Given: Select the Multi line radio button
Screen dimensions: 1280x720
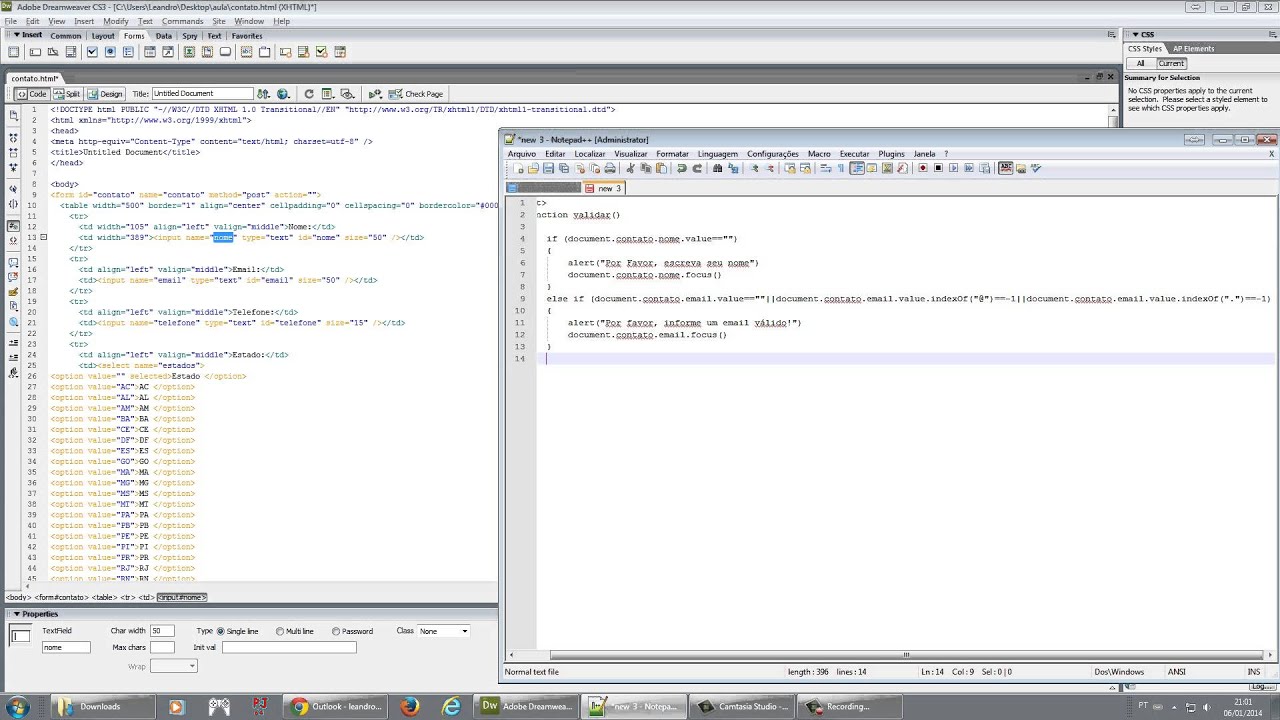Looking at the screenshot, I should pyautogui.click(x=280, y=632).
